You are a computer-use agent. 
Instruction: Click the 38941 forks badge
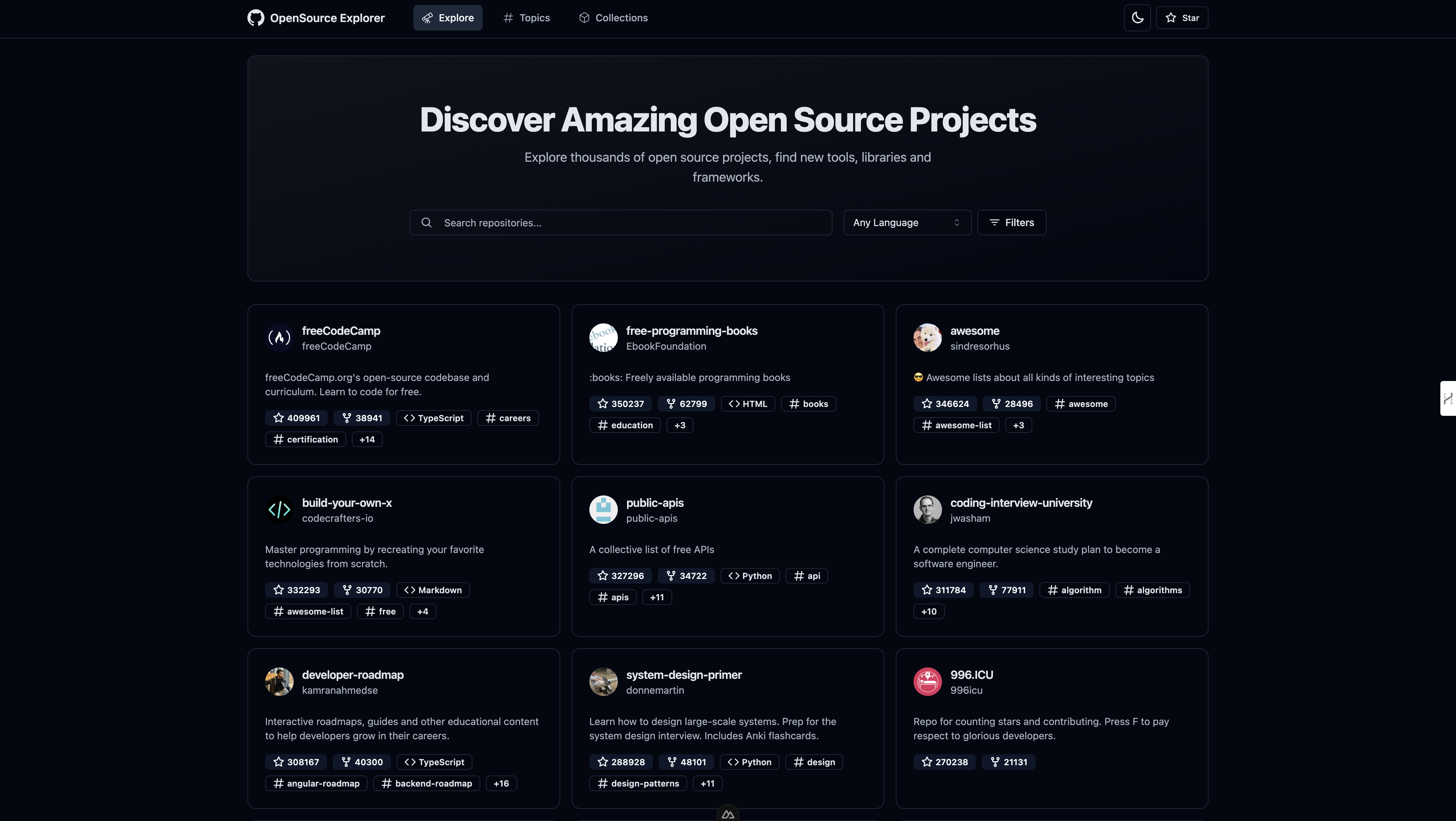click(362, 418)
